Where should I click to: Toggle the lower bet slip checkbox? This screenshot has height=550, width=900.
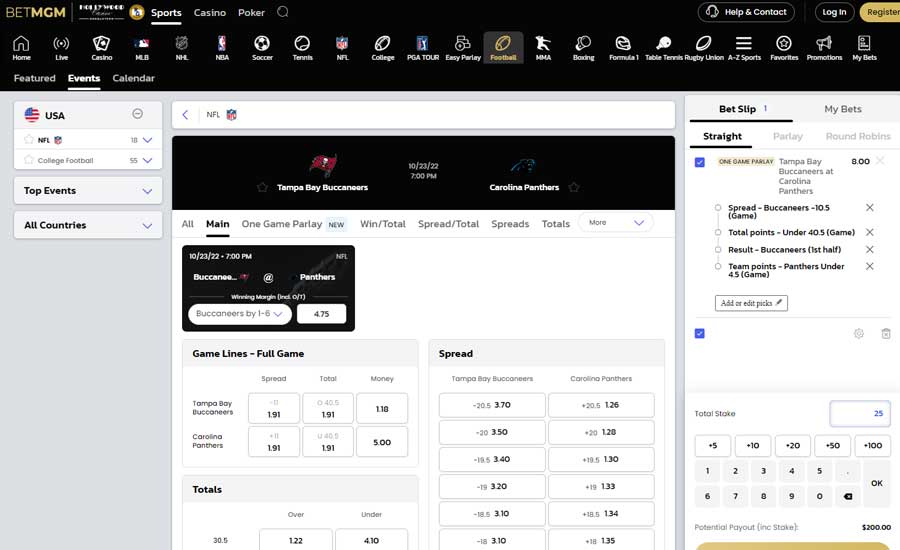click(700, 334)
